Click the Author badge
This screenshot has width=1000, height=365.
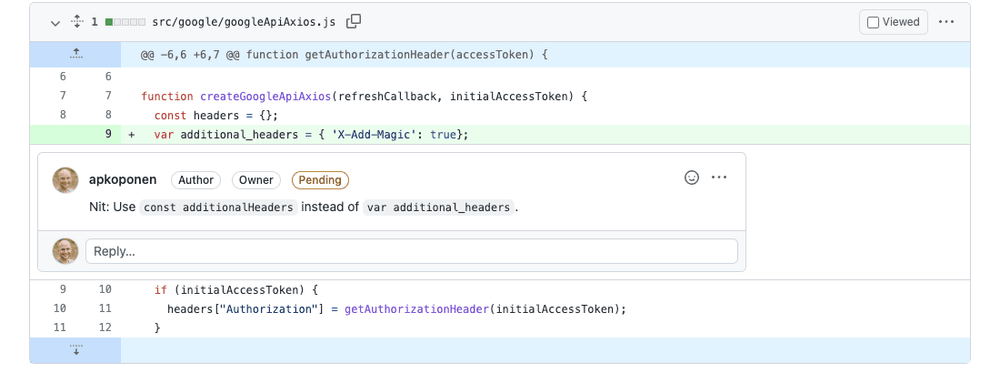coord(196,180)
